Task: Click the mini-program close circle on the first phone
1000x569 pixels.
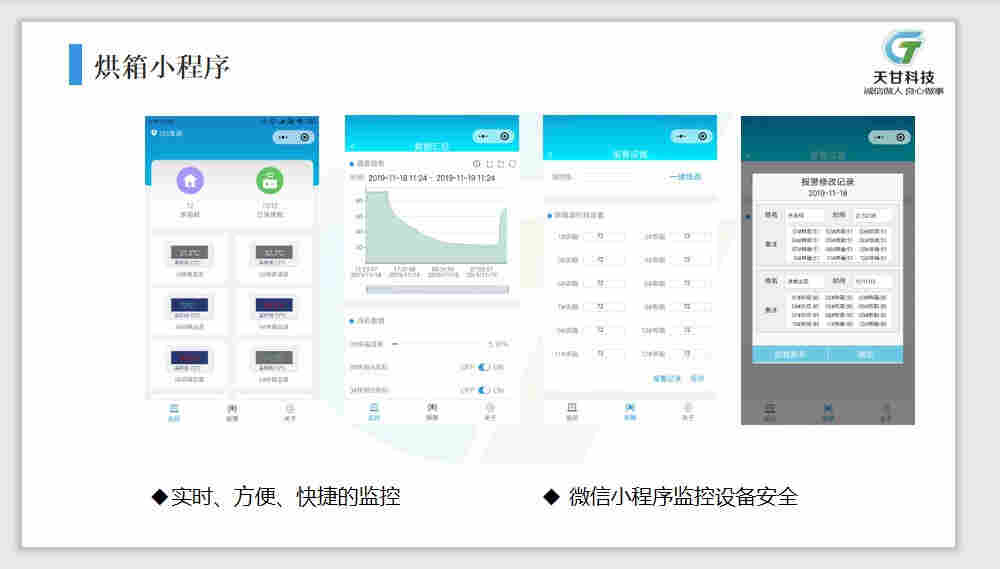Action: pyautogui.click(x=306, y=137)
